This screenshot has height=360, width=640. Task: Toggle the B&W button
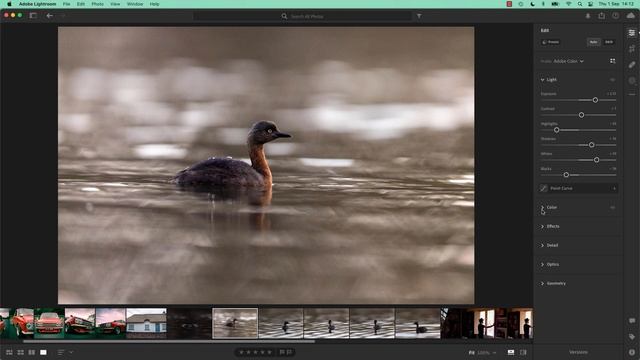pyautogui.click(x=609, y=42)
